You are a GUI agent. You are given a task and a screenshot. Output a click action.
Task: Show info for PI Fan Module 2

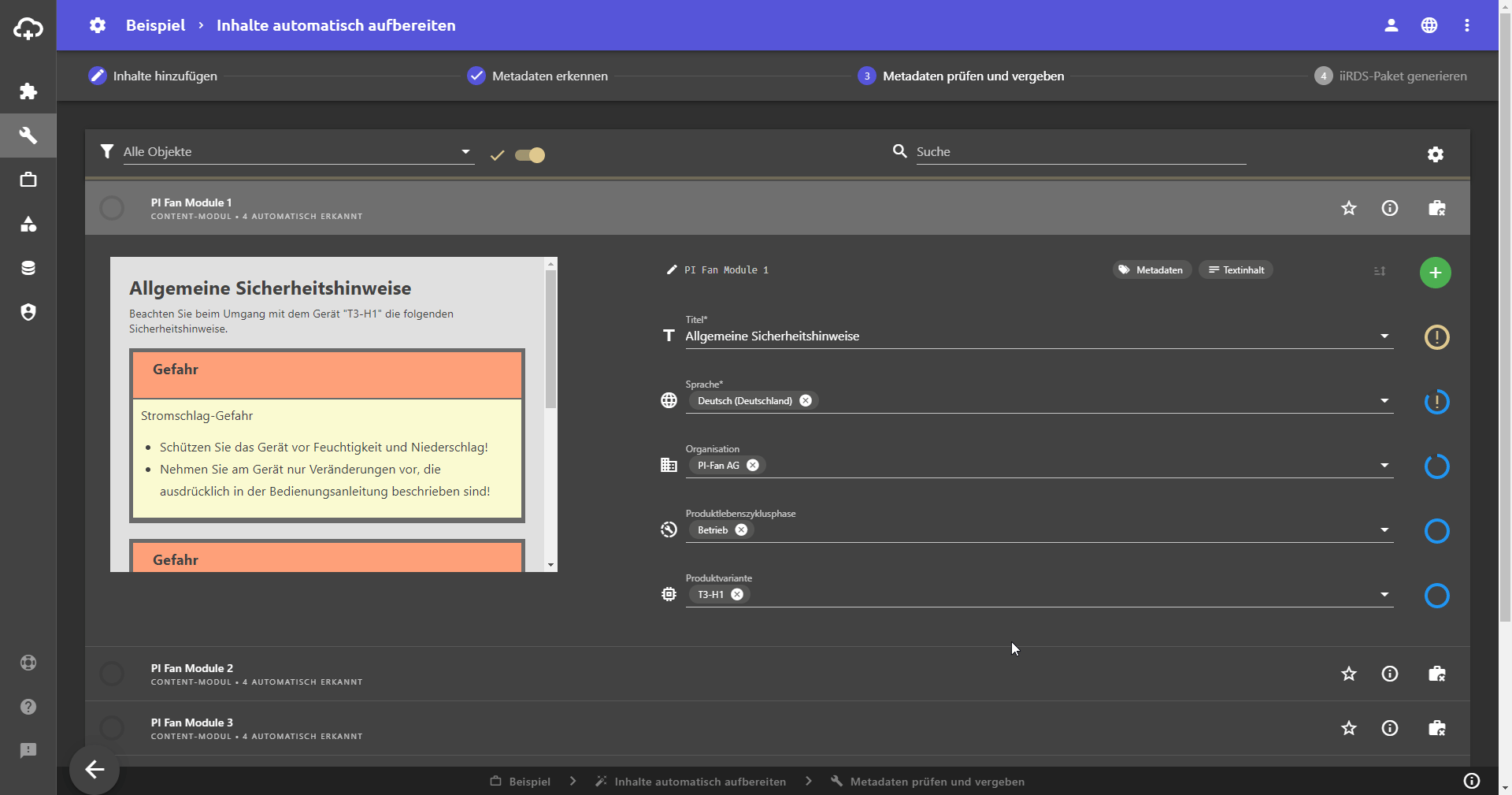coord(1390,674)
